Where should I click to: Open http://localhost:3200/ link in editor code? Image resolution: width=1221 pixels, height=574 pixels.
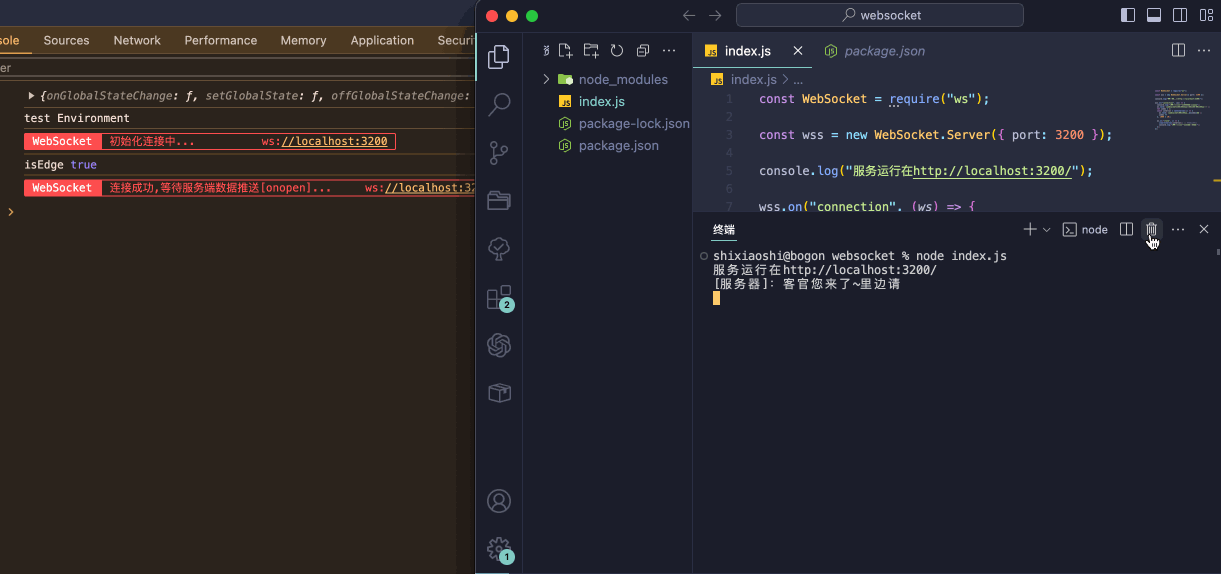(x=992, y=171)
